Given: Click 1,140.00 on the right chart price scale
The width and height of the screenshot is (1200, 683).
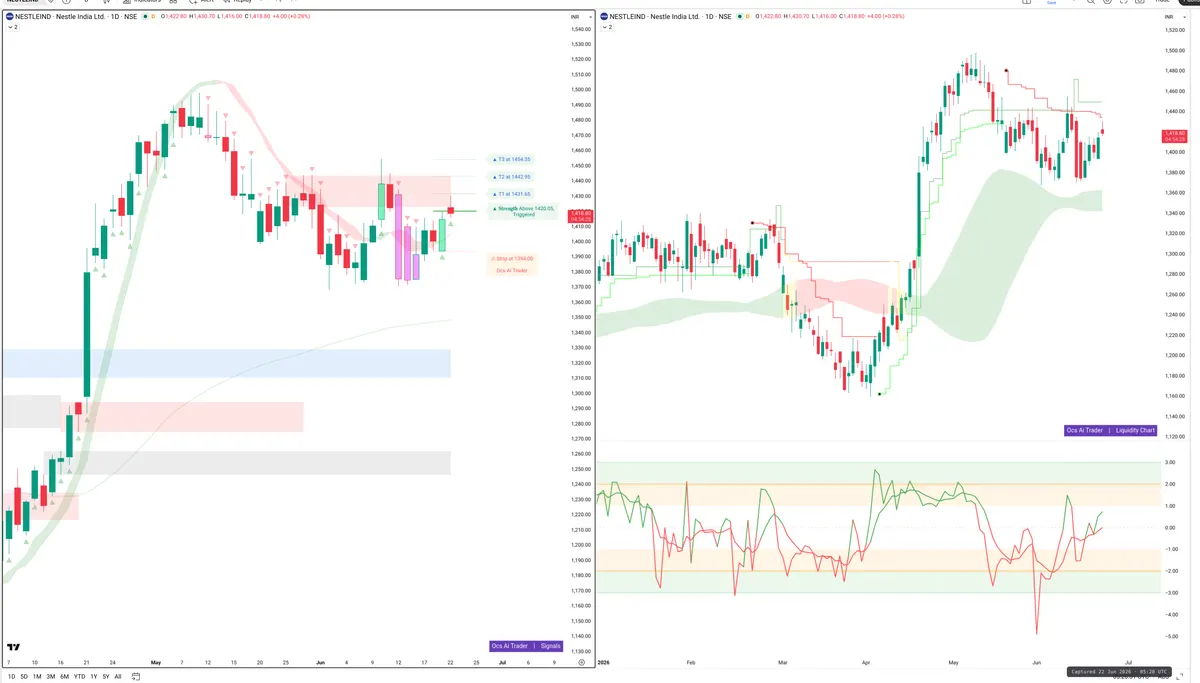Looking at the screenshot, I should coord(1174,416).
